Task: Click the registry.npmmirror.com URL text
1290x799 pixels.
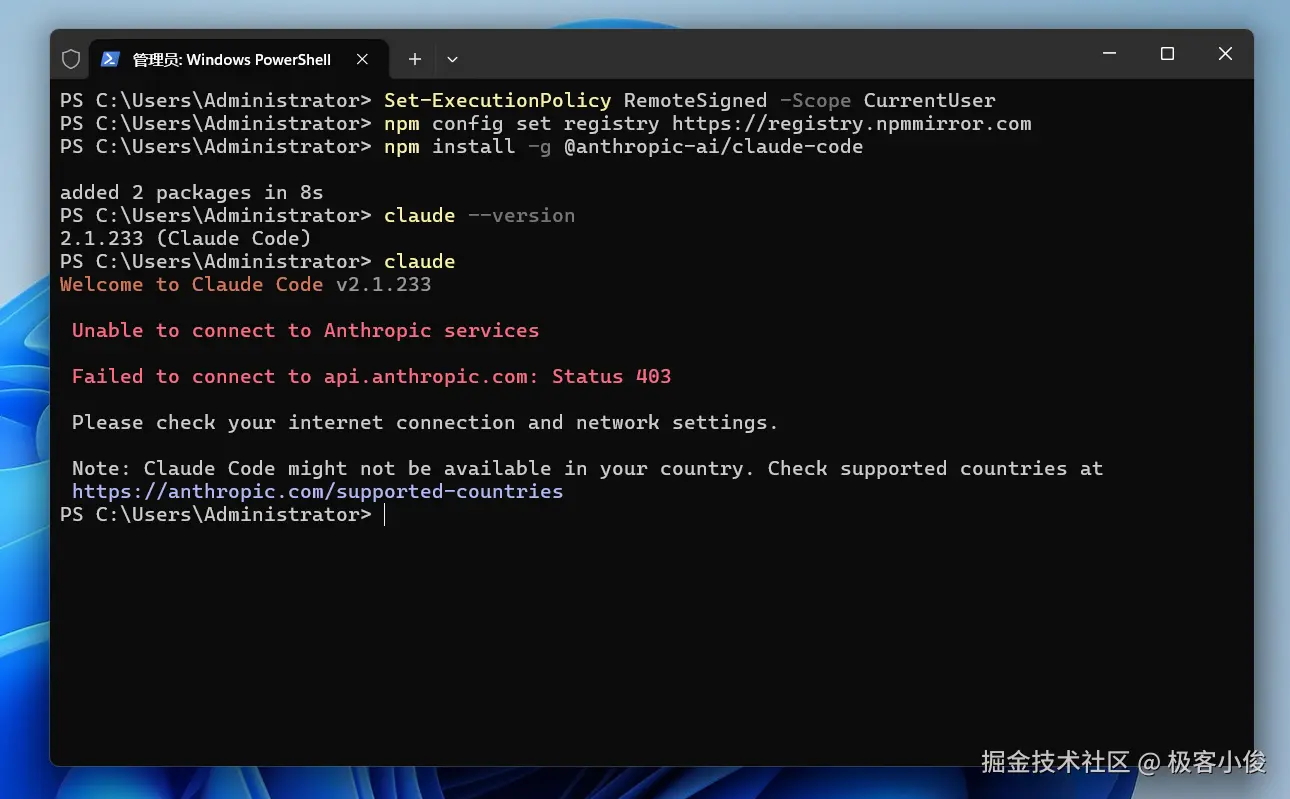Action: click(851, 123)
